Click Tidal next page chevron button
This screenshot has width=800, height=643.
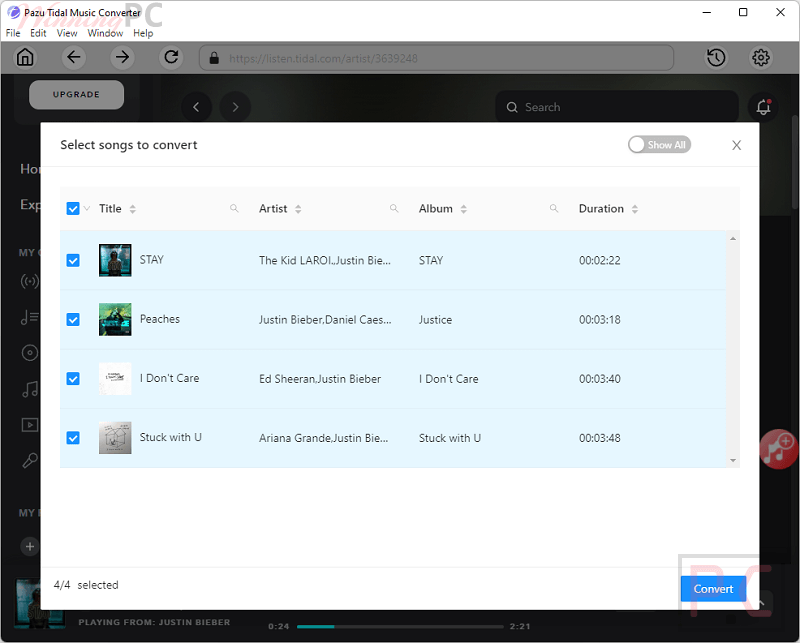click(x=235, y=107)
